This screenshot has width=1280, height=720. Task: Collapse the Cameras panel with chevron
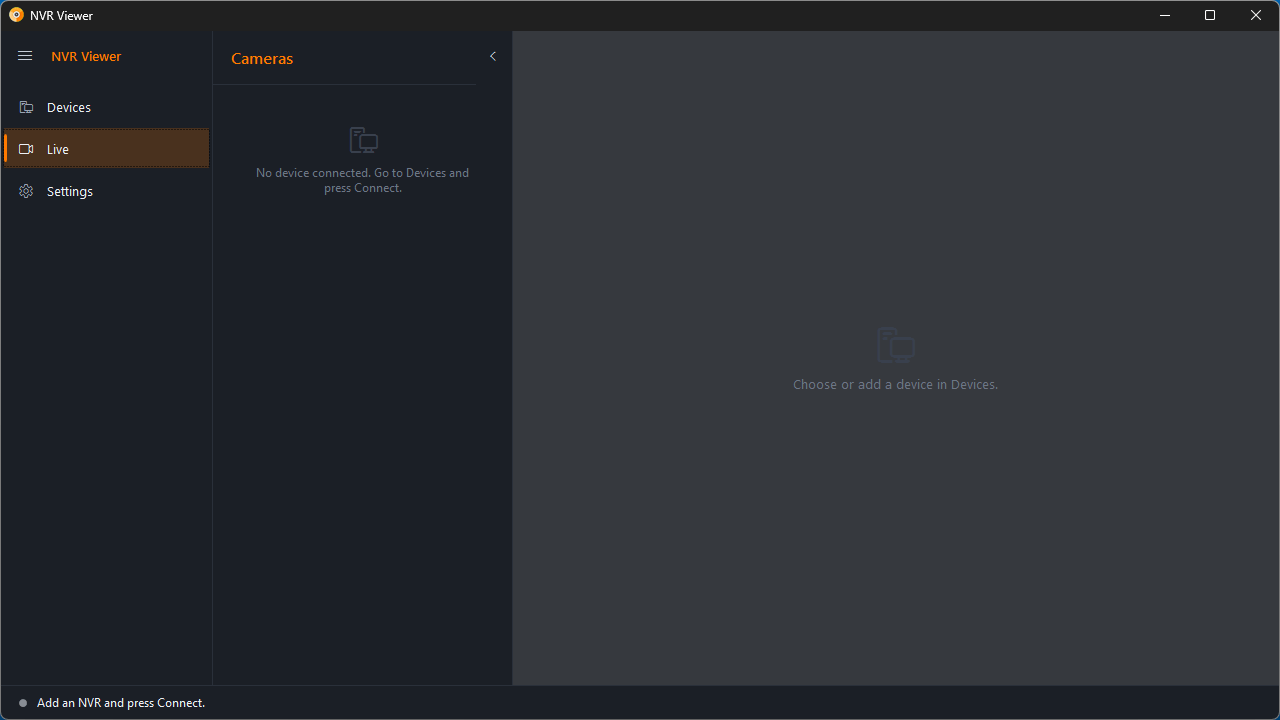click(x=492, y=56)
